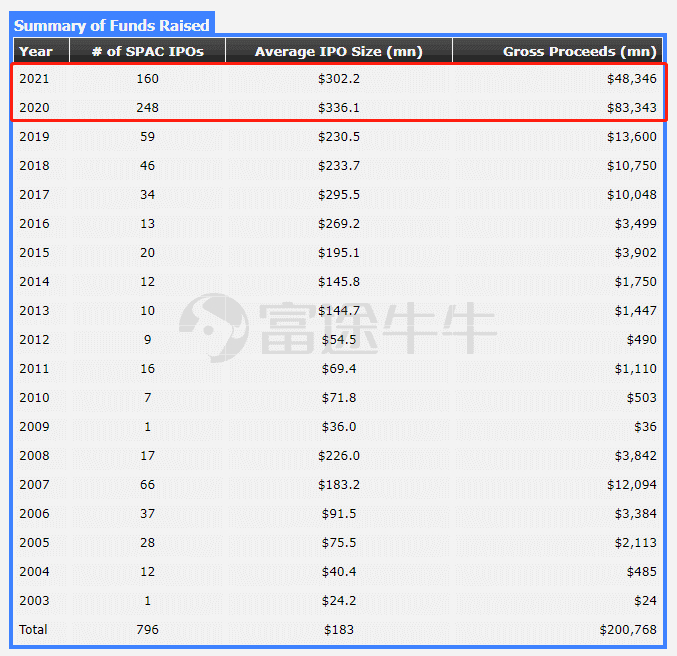
Task: Select the '# of SPAC IPOs' column header
Action: click(x=148, y=51)
